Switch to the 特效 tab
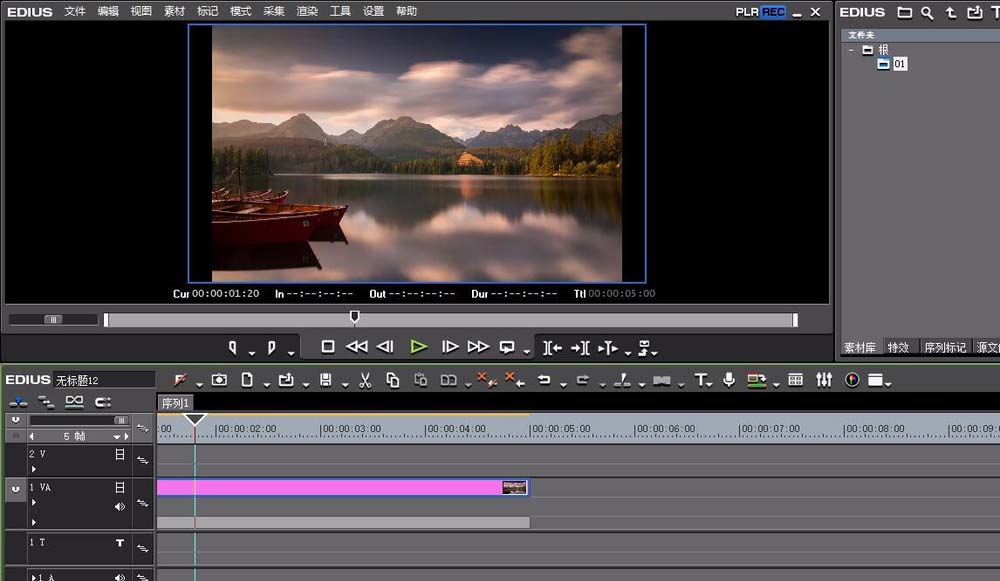This screenshot has width=1000, height=581. (898, 348)
